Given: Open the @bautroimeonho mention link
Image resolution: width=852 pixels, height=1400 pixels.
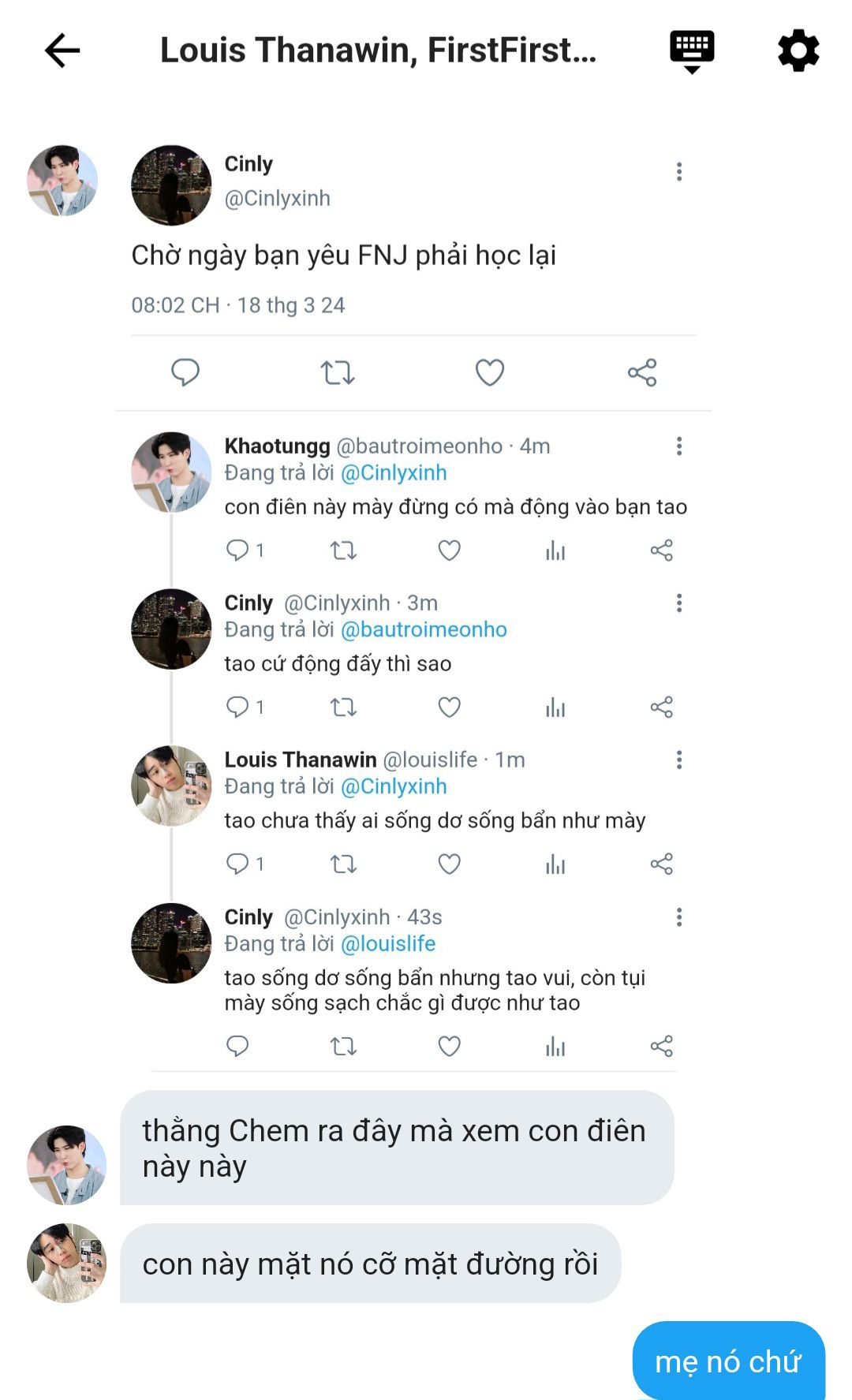Looking at the screenshot, I should 424,629.
